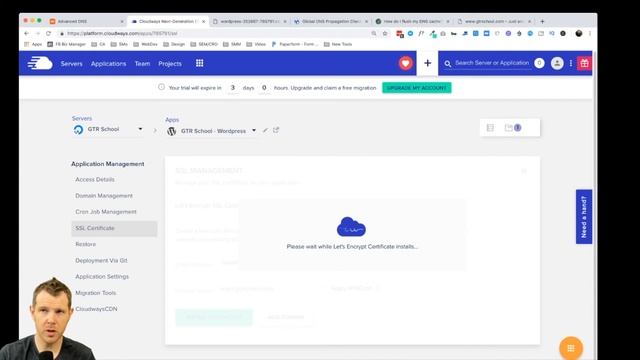
Task: Expand the GTR School - Wordpress app dropdown
Action: click(x=254, y=131)
